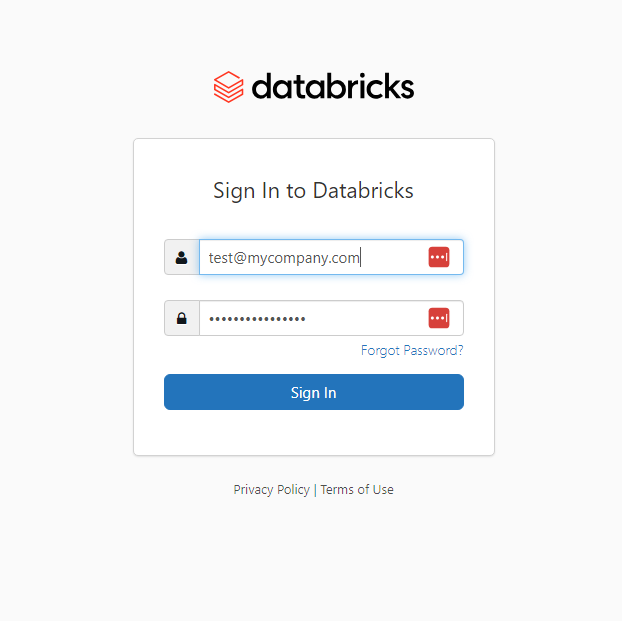Click the padlock icon beside password field
The height and width of the screenshot is (621, 622).
pyautogui.click(x=182, y=318)
